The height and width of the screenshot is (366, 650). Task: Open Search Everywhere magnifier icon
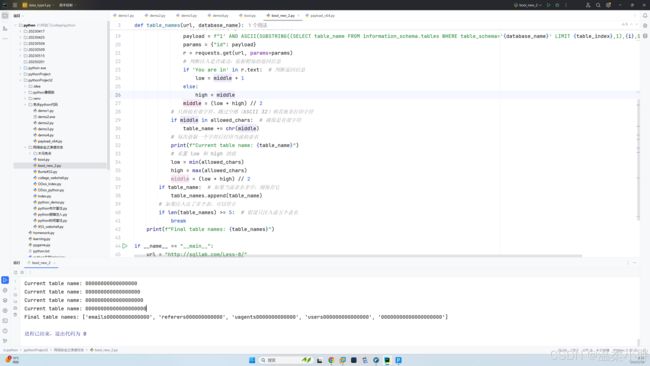coord(598,5)
